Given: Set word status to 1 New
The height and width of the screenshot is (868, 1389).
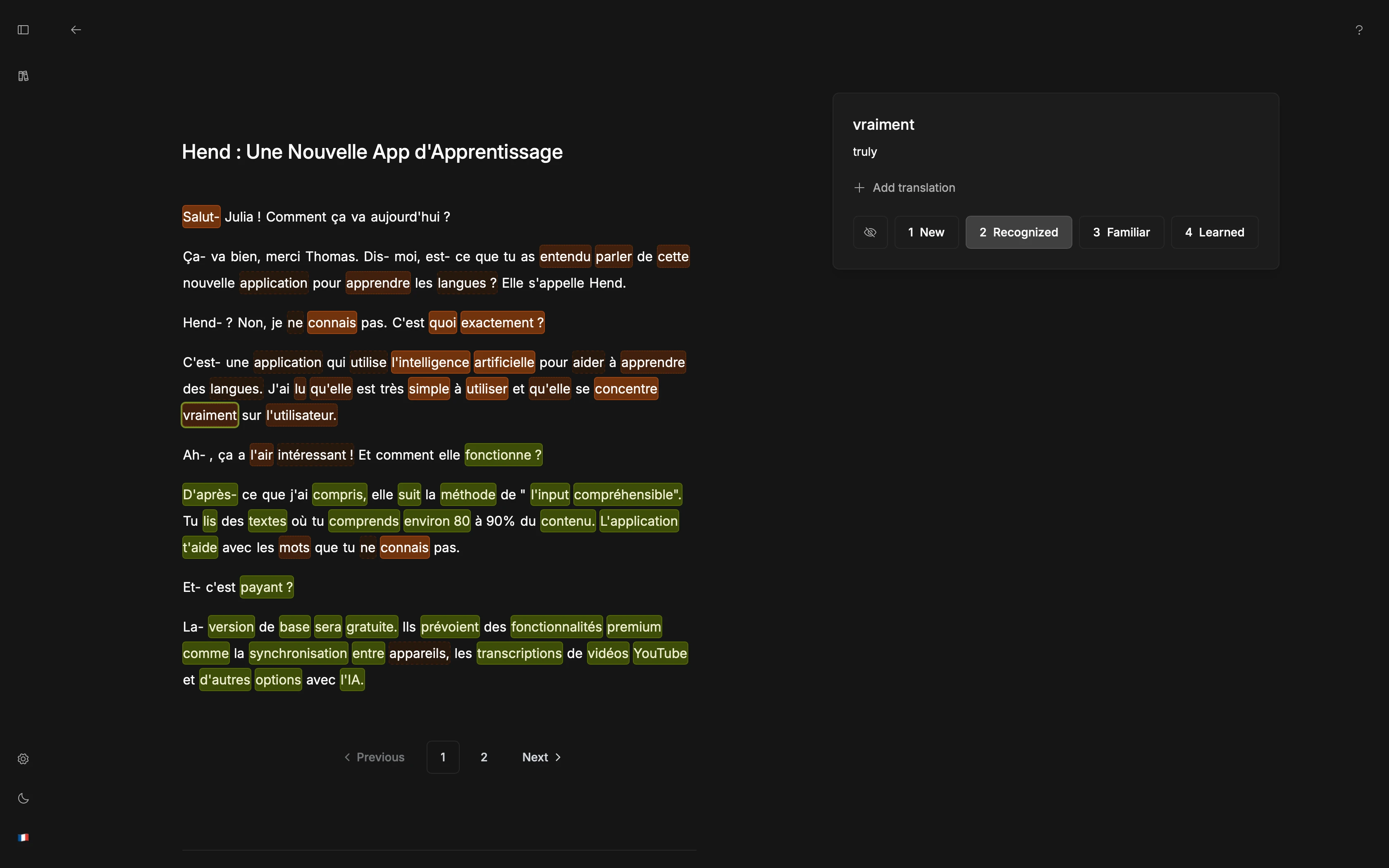Looking at the screenshot, I should coord(926,232).
